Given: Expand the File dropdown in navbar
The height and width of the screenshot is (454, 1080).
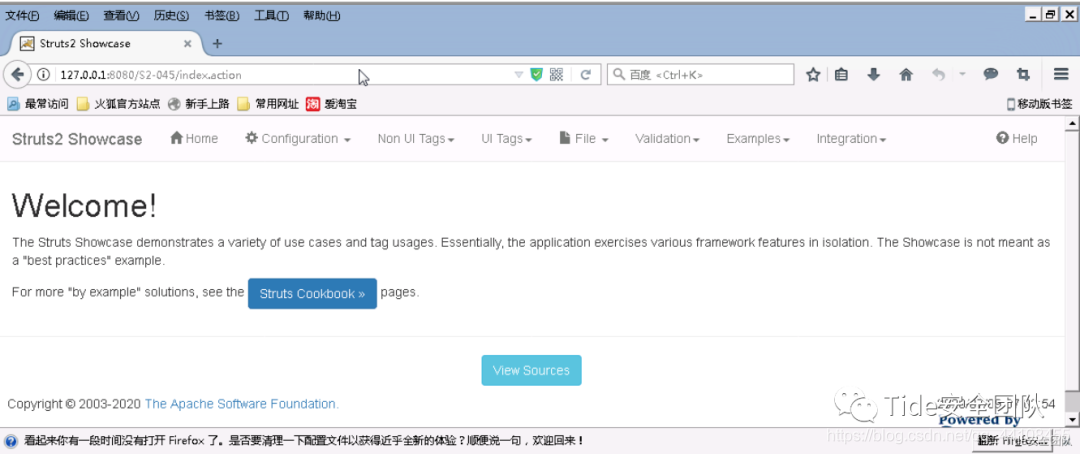Looking at the screenshot, I should [584, 138].
